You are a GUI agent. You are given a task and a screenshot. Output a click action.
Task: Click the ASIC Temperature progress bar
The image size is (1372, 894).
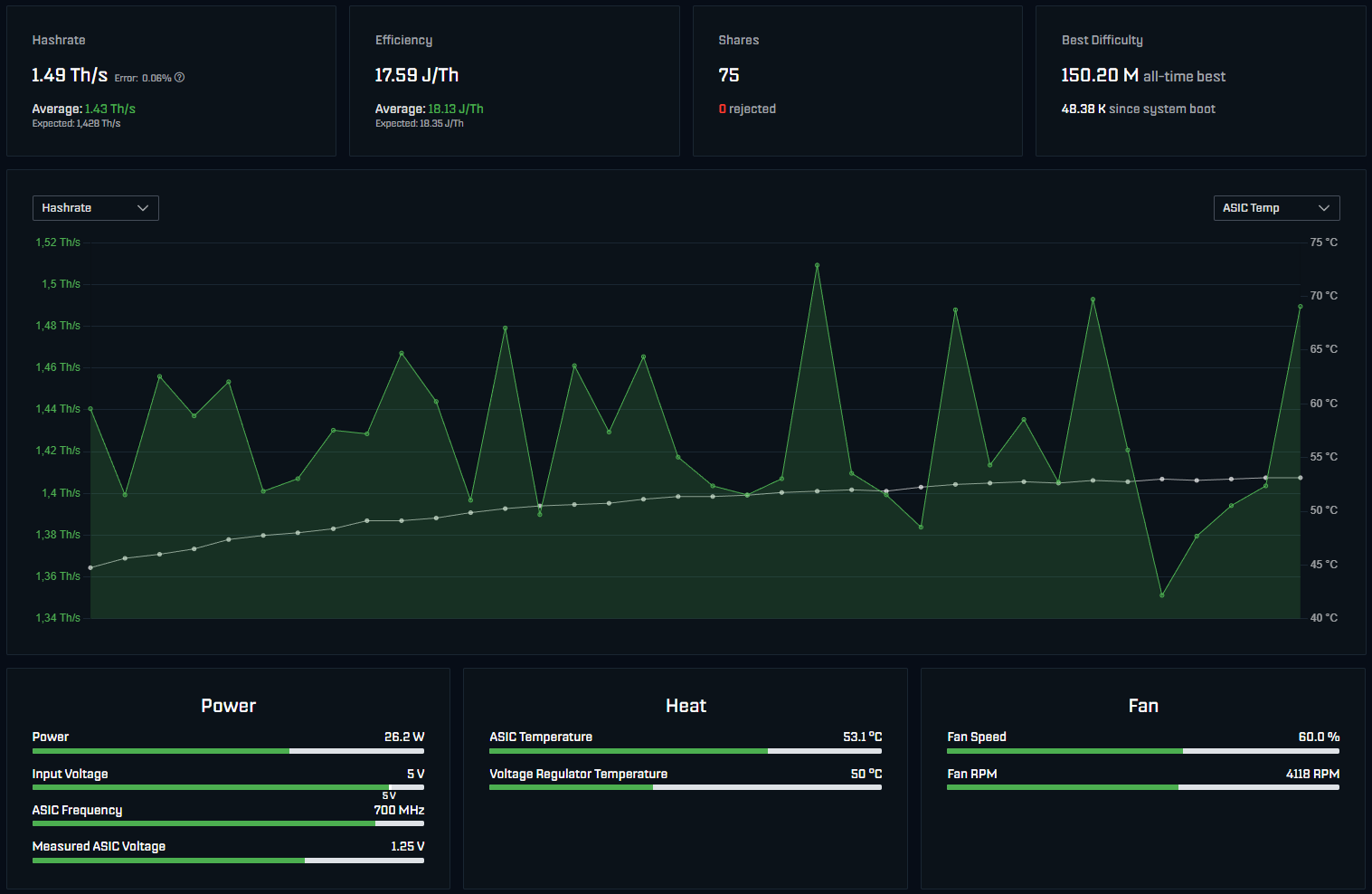pyautogui.click(x=685, y=751)
